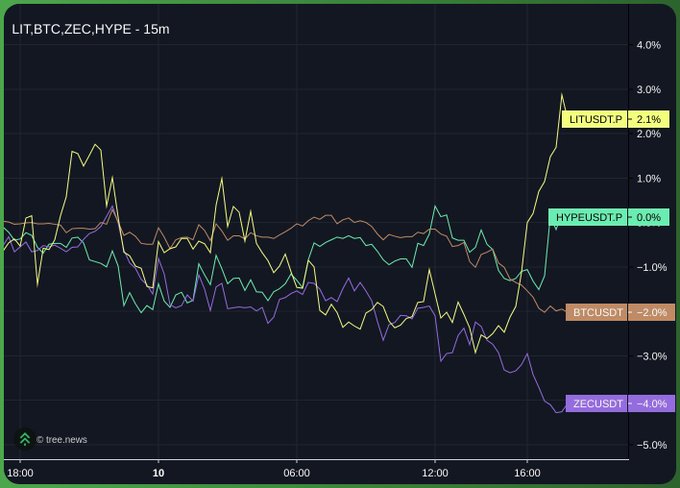Click the 3.0% y-axis label
The height and width of the screenshot is (488, 680).
click(649, 90)
